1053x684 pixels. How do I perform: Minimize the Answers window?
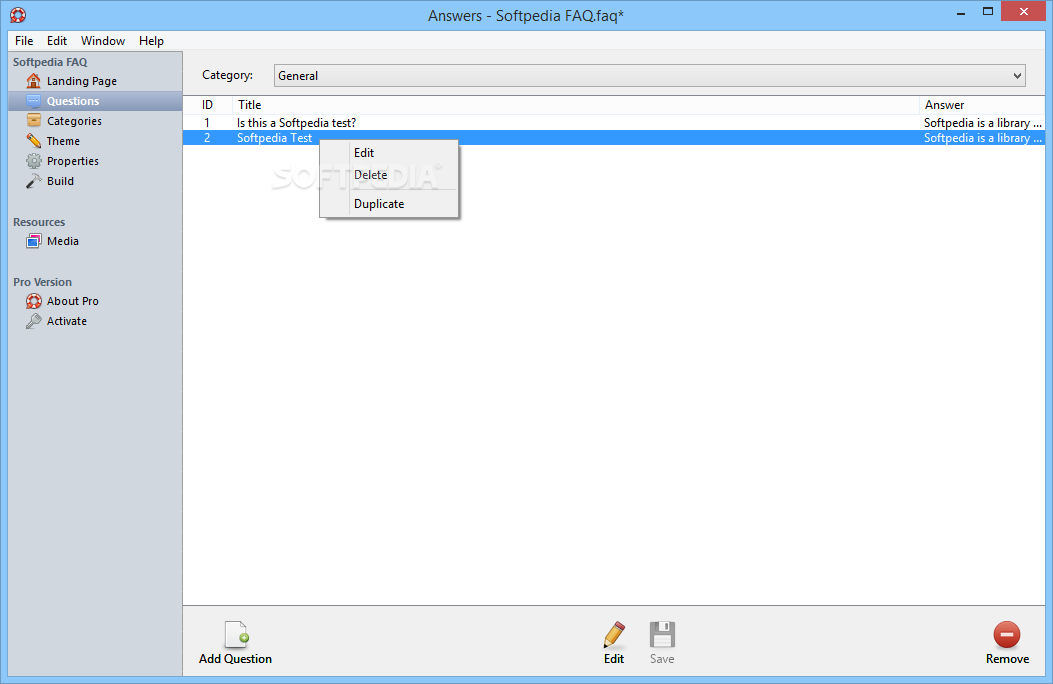pos(961,12)
